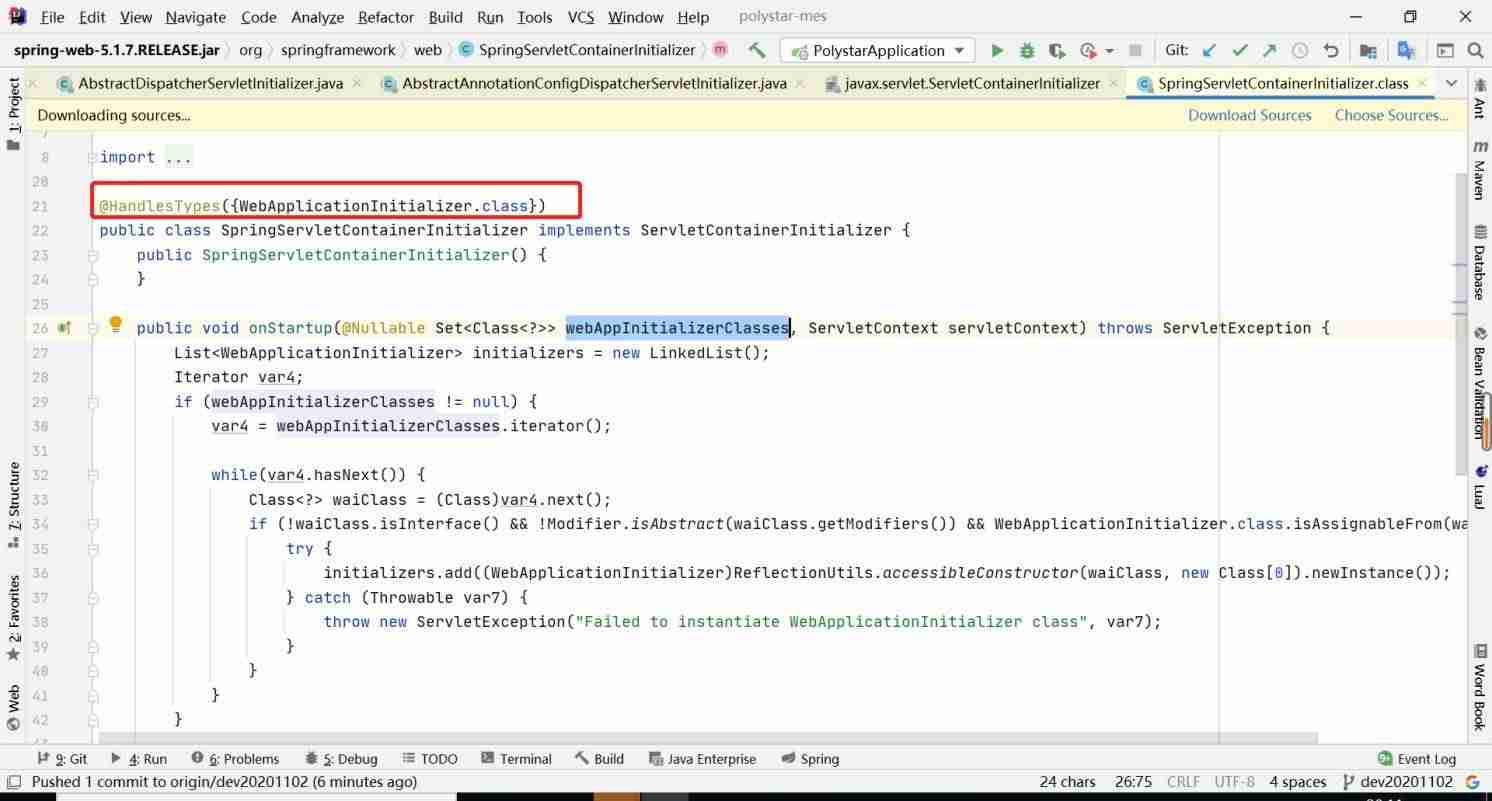Toggle the Run tool window at bottom
This screenshot has height=801, width=1492.
(138, 759)
